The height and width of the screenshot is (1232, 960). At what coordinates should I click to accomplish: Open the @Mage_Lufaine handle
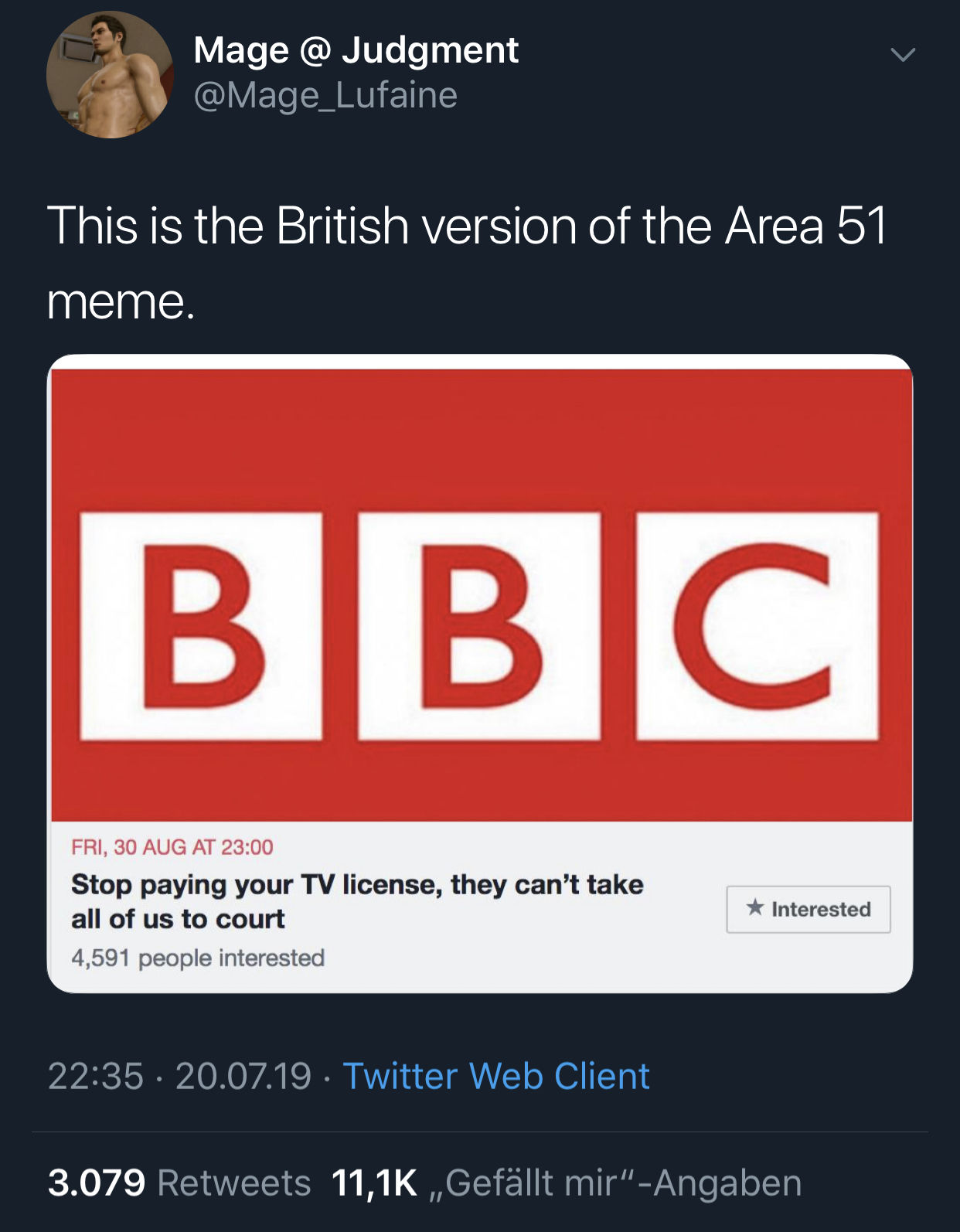(325, 96)
